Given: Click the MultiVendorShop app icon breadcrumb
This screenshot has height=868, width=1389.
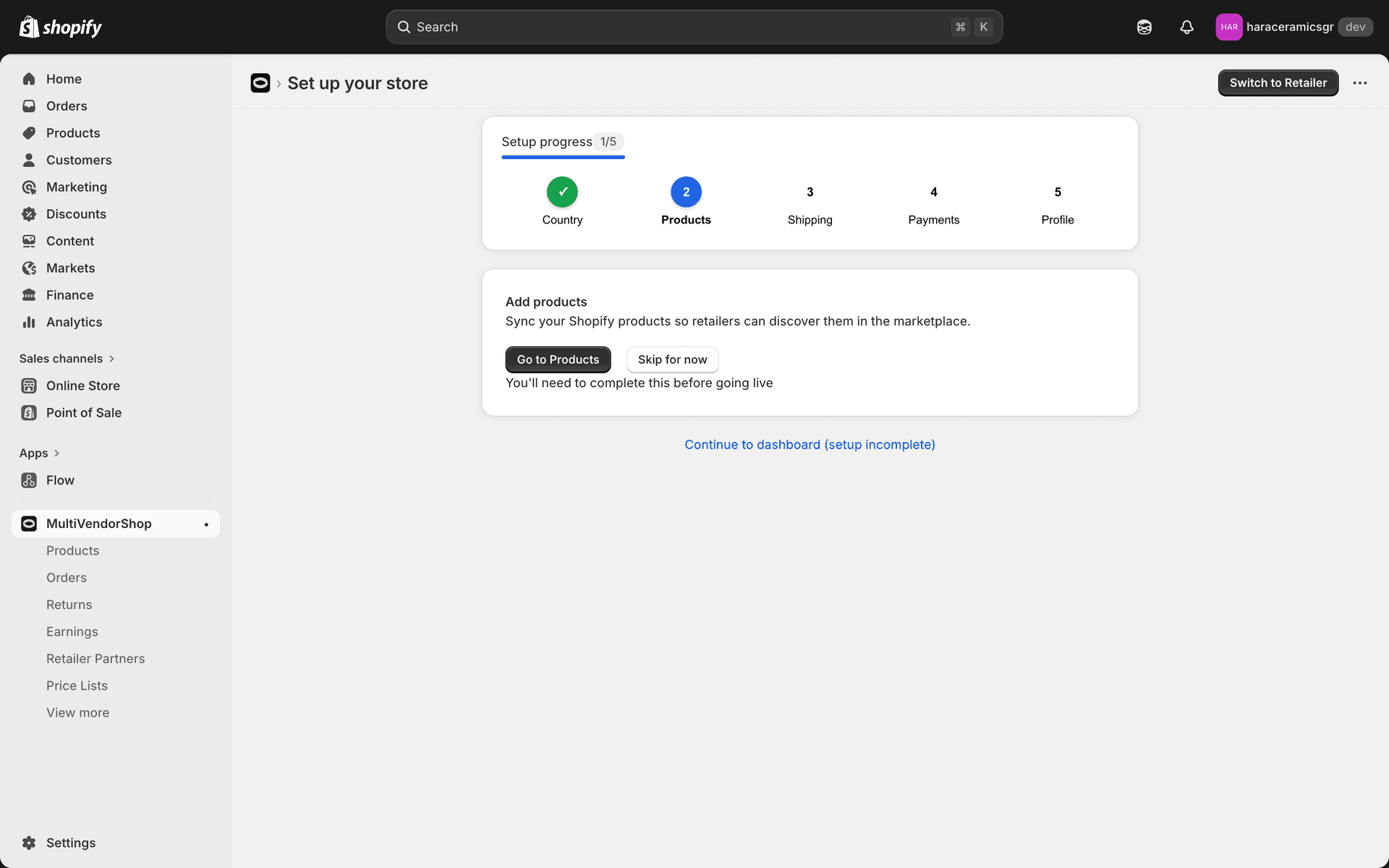Looking at the screenshot, I should [x=260, y=82].
